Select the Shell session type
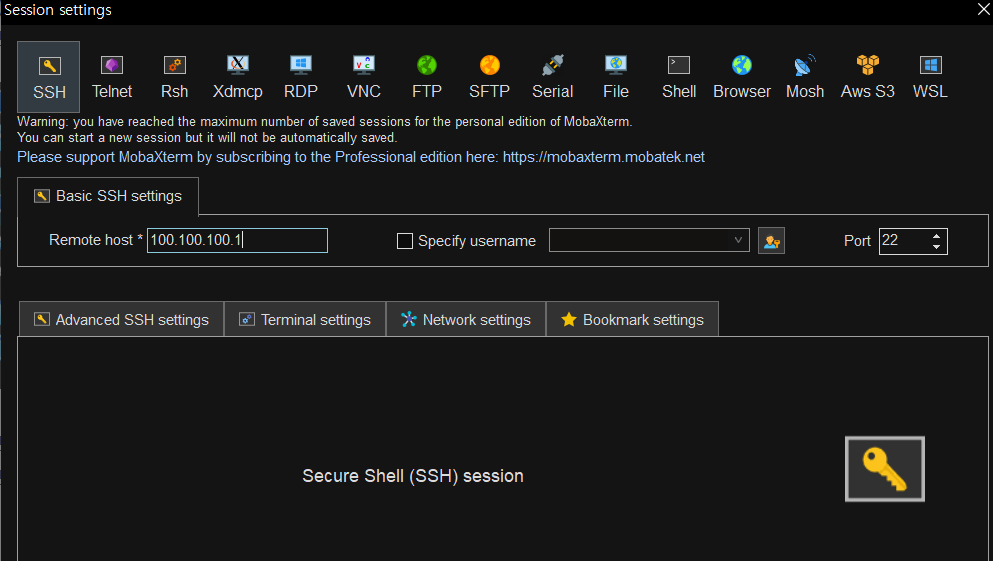Viewport: 993px width, 561px height. [679, 77]
